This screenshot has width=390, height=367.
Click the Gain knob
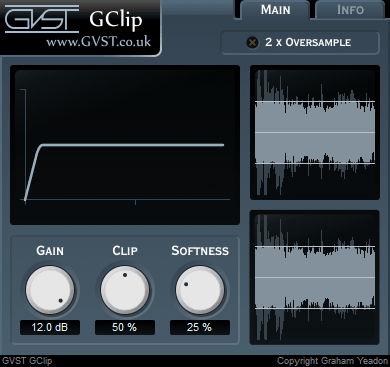(50, 290)
